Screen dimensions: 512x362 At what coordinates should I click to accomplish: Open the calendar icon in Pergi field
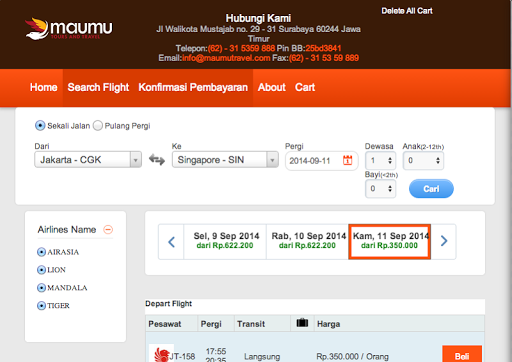pos(347,160)
